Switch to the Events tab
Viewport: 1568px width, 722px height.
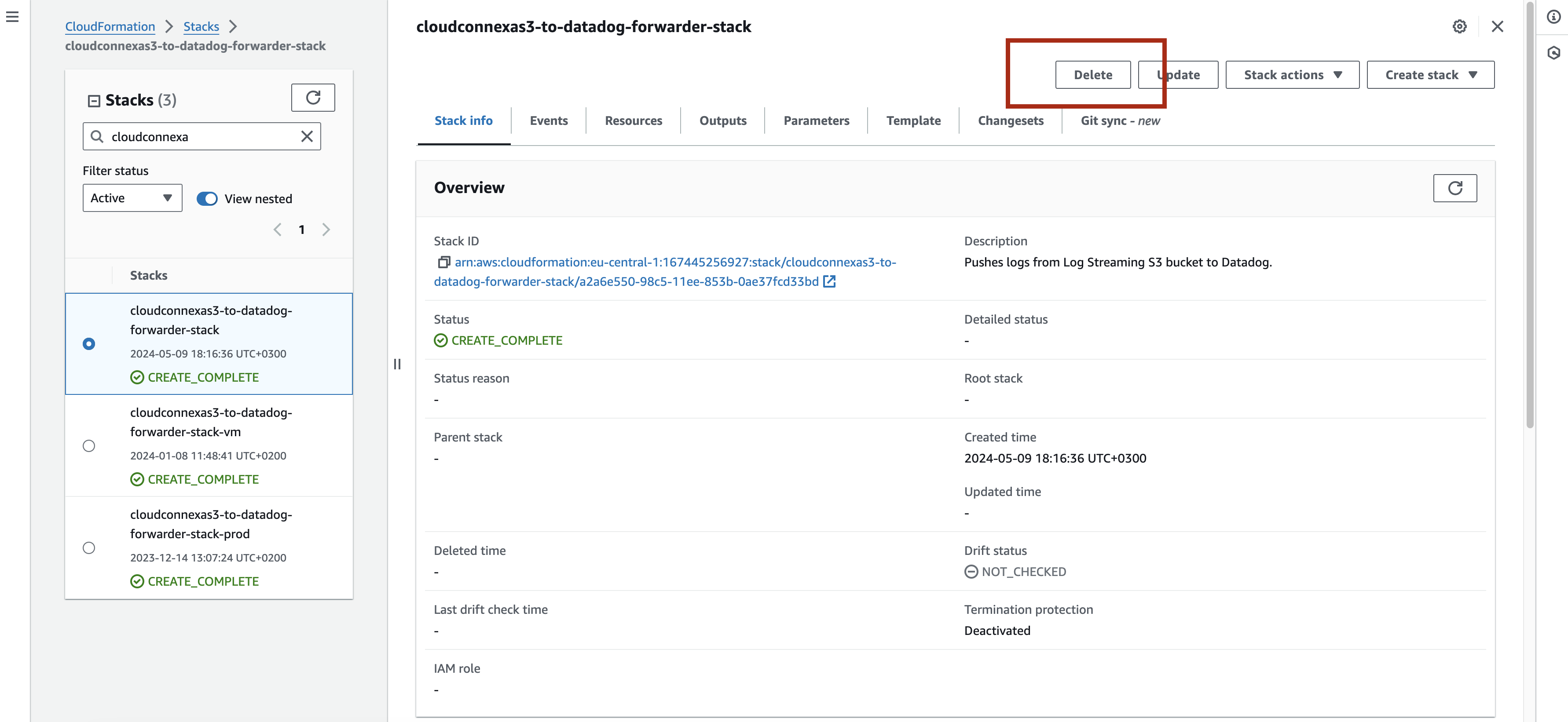point(549,120)
